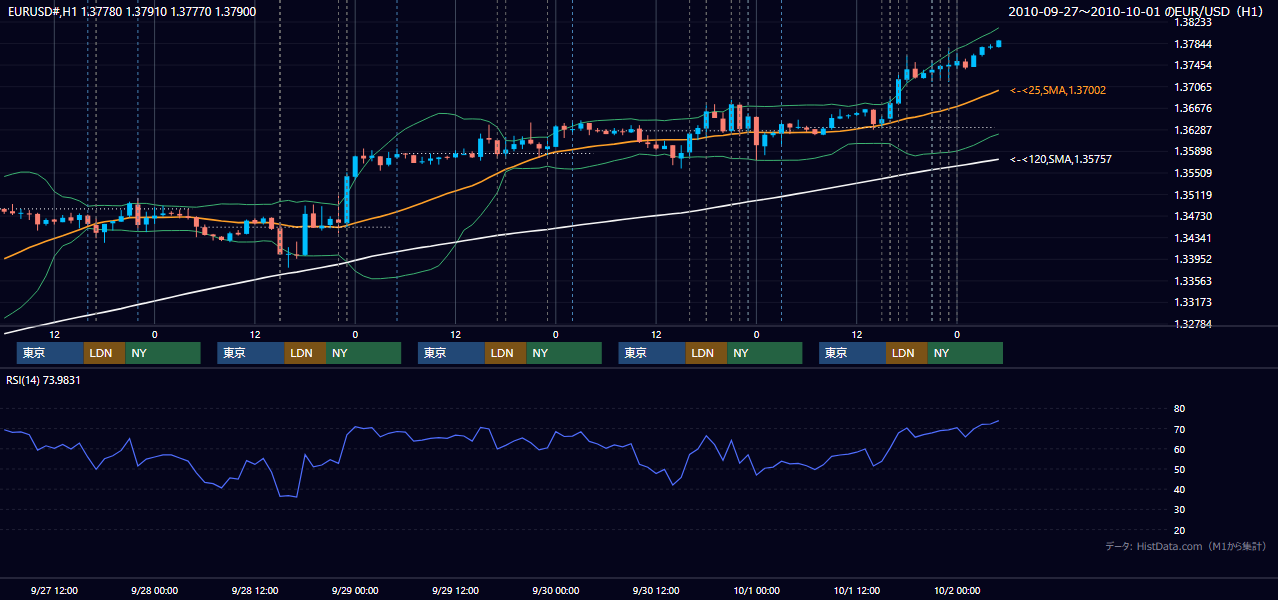Click price axis value 1.35509
The width and height of the screenshot is (1278, 600).
tap(1192, 173)
